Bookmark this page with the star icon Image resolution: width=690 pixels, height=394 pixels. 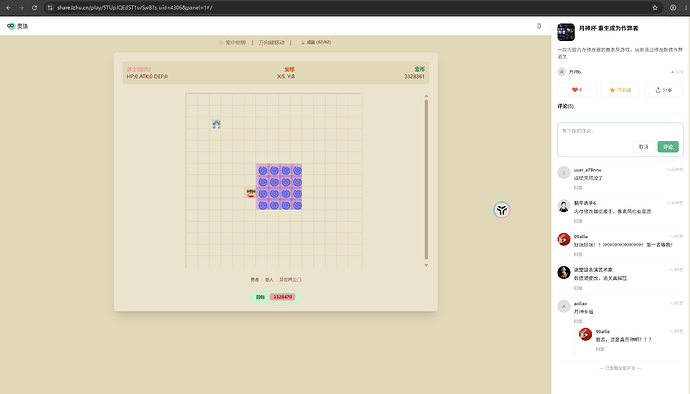coord(655,7)
